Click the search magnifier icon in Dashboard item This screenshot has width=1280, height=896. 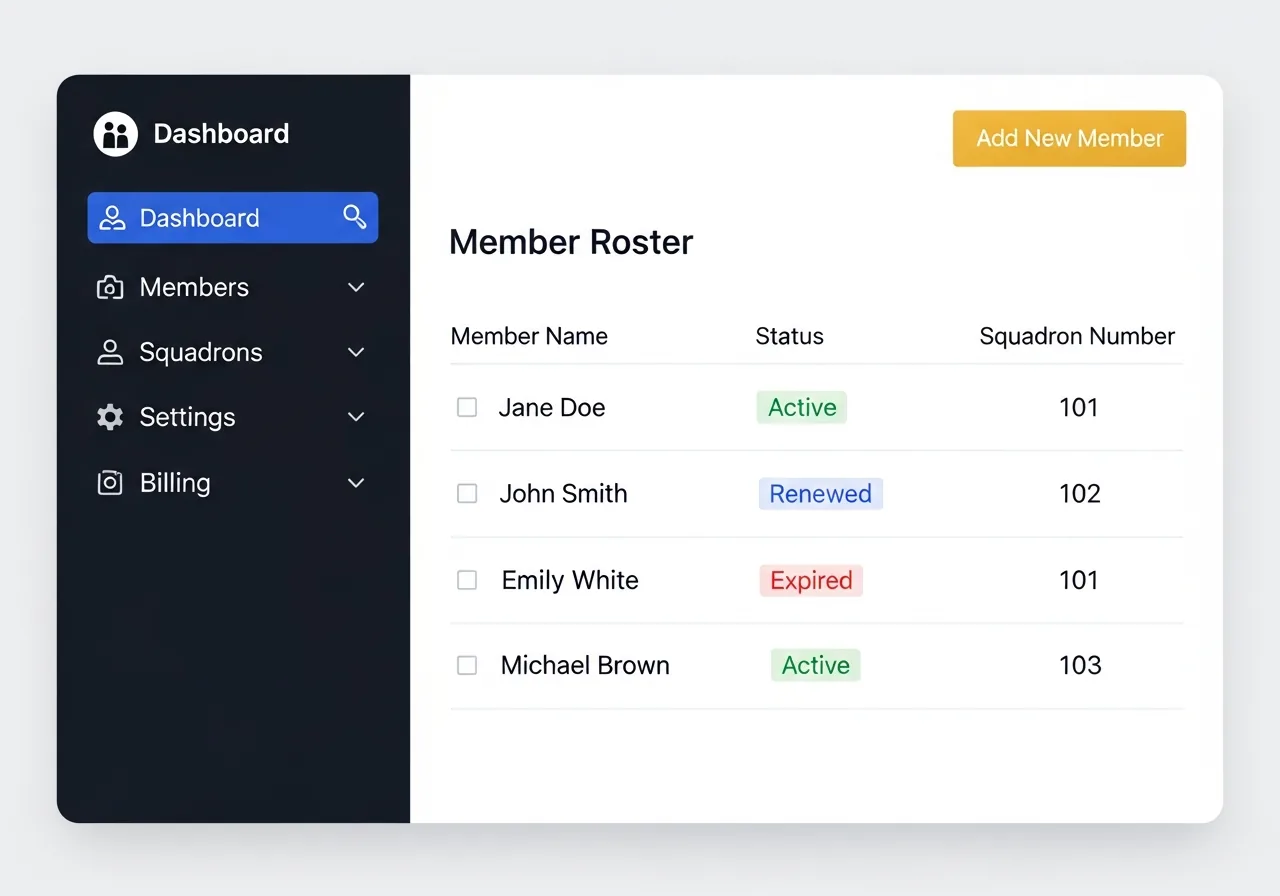point(355,217)
